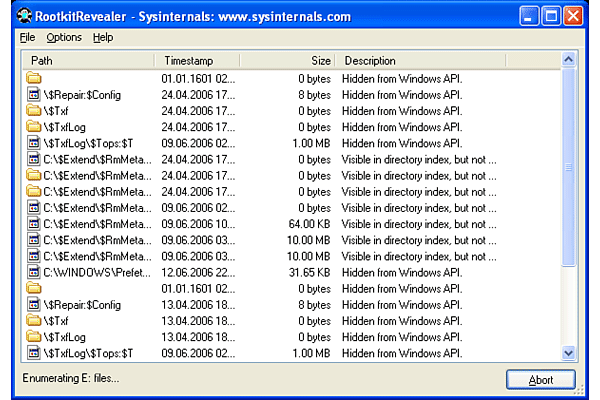Screen dimensions: 600x400
Task: Sort by the Description column header
Action: click(421, 60)
